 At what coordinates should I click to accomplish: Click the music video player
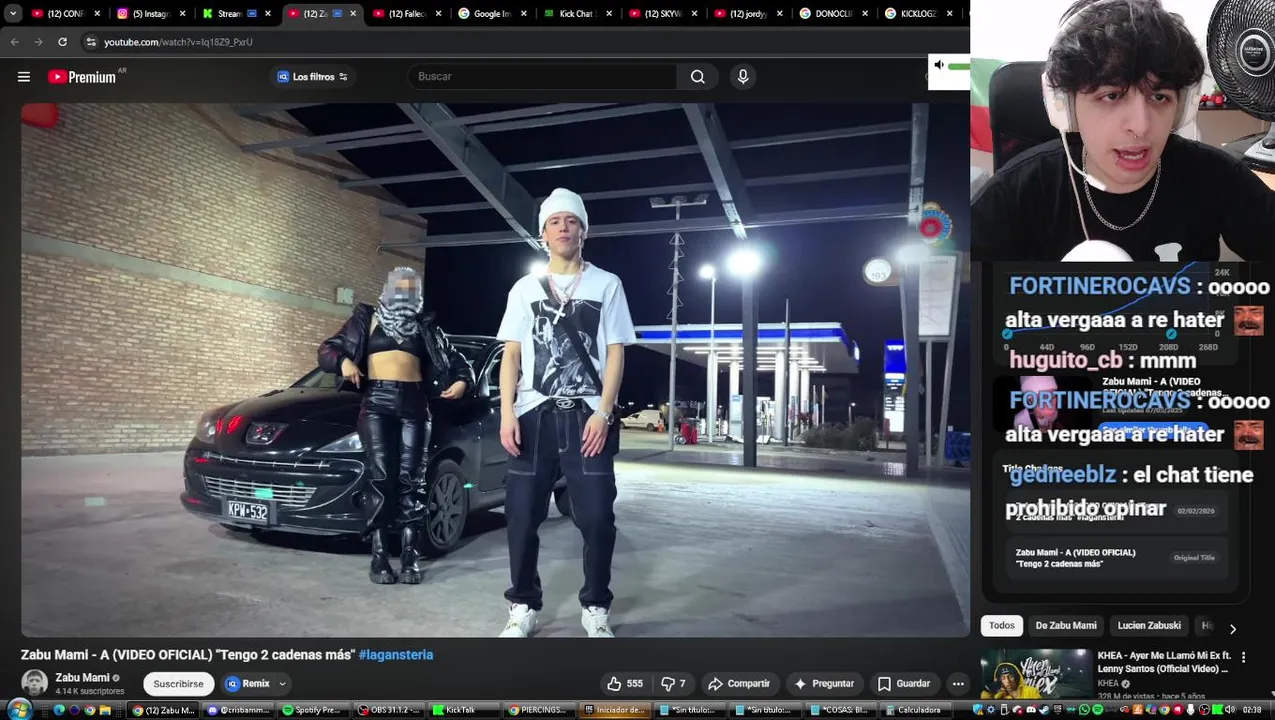(495, 370)
